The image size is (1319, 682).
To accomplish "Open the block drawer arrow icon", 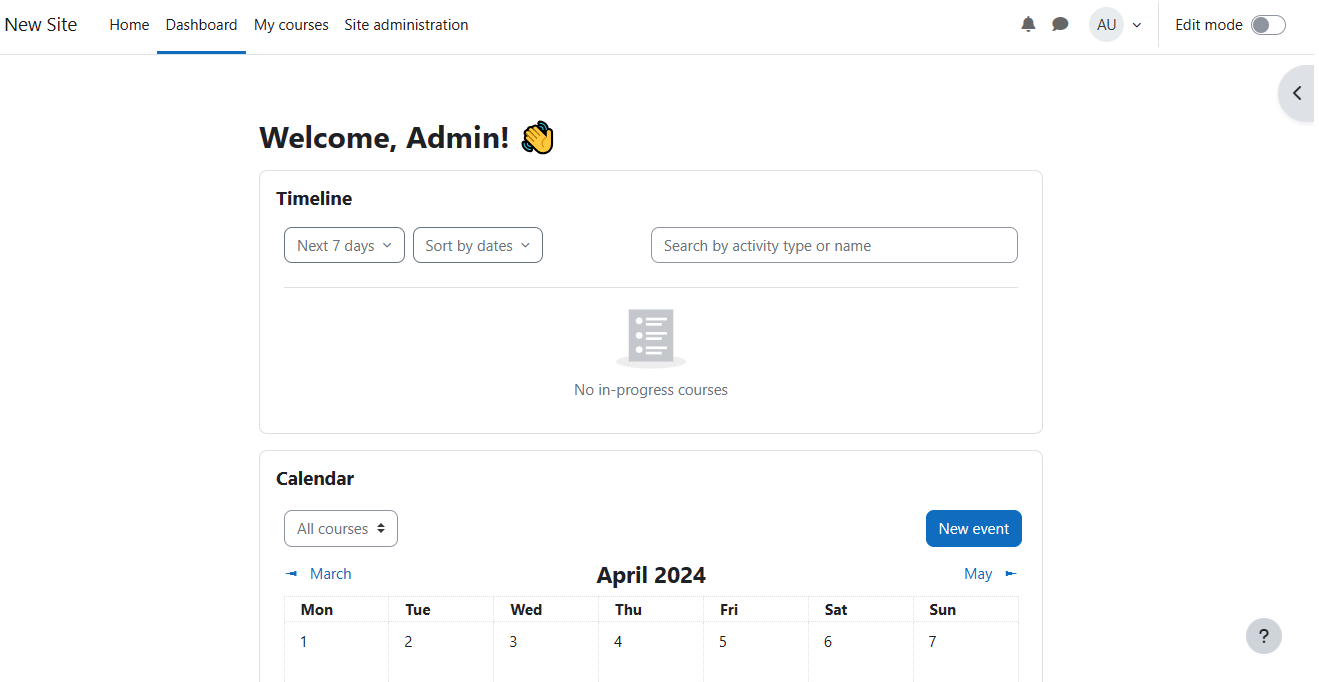I will [1297, 93].
